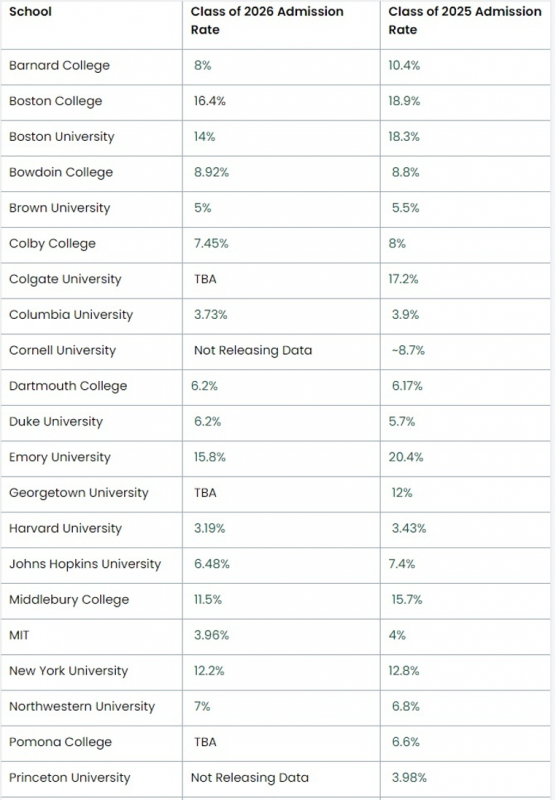
Task: Click Bowdoin College's 8.92% value
Action: 211,172
